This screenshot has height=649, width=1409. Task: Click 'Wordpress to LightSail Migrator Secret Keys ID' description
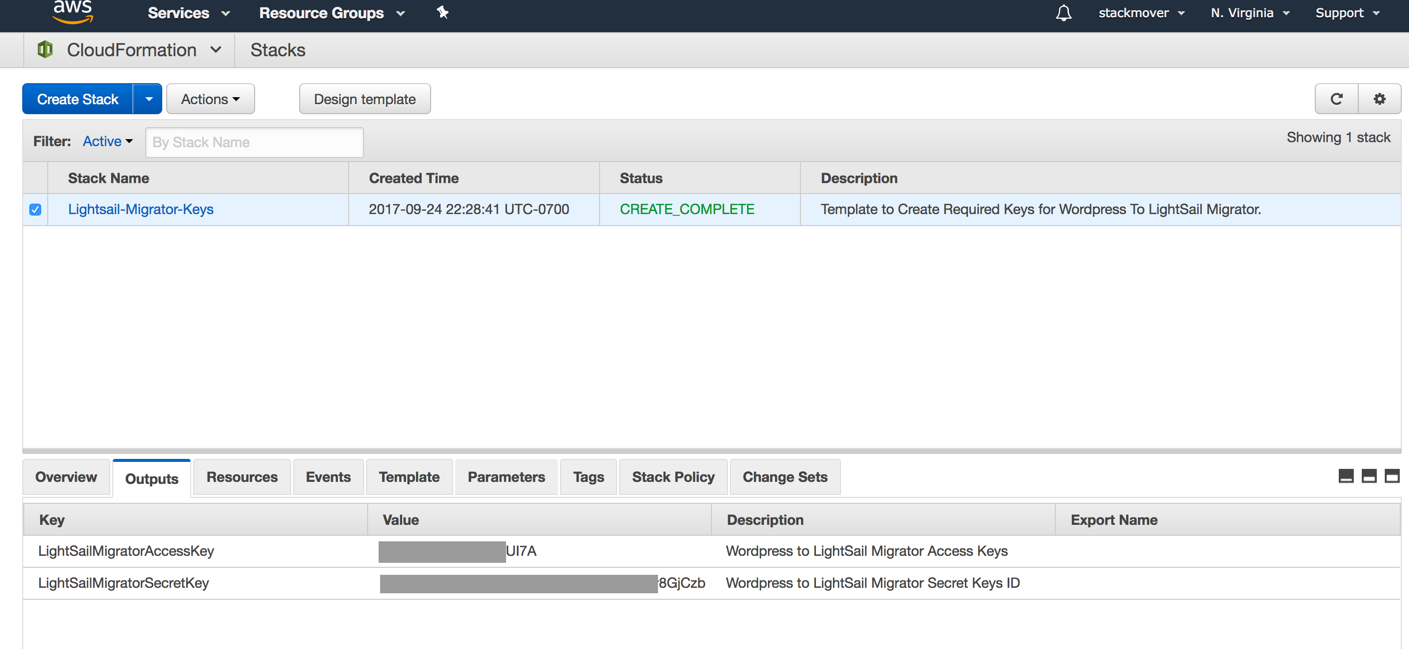tap(873, 583)
